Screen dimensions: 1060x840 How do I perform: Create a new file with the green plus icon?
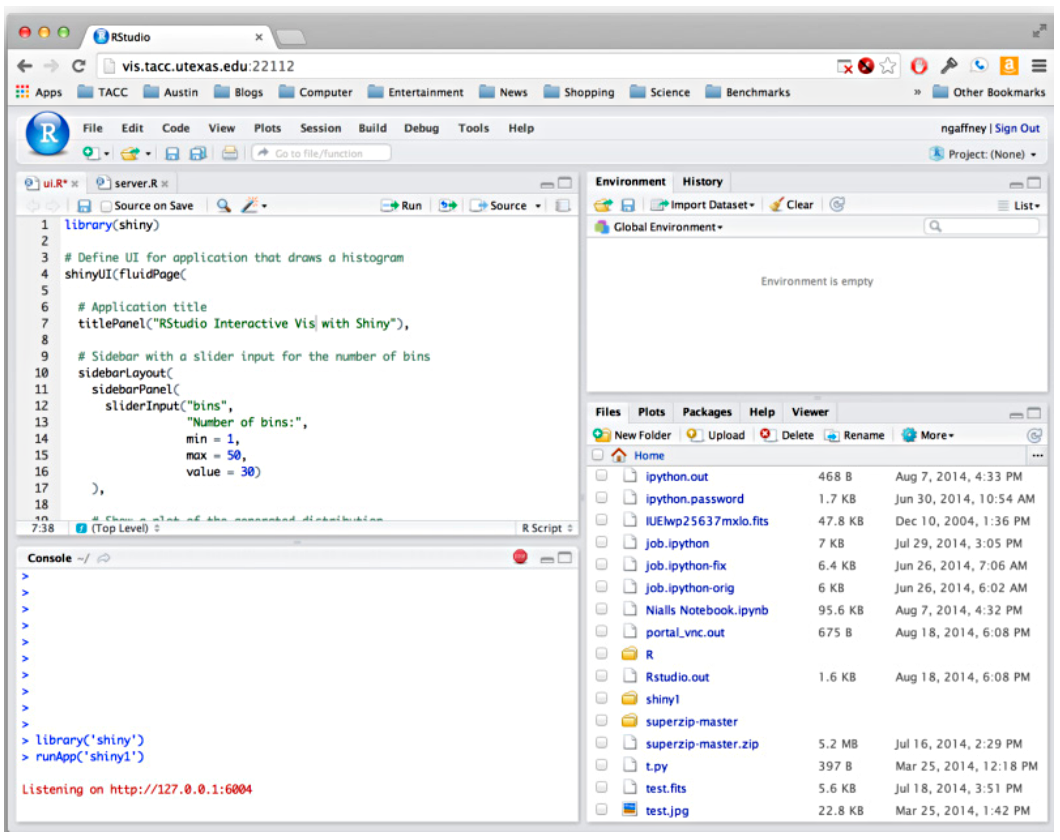90,153
